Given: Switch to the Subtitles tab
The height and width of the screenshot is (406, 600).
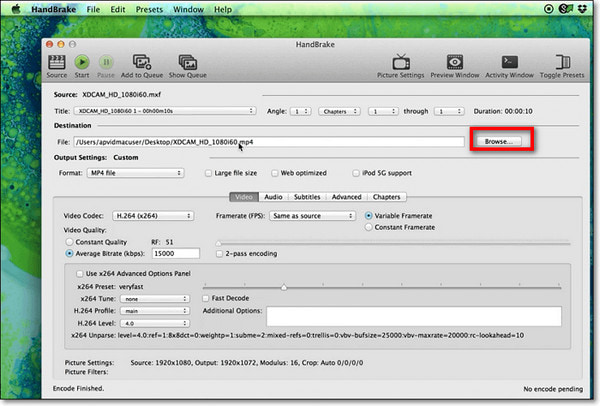Looking at the screenshot, I should pos(307,197).
